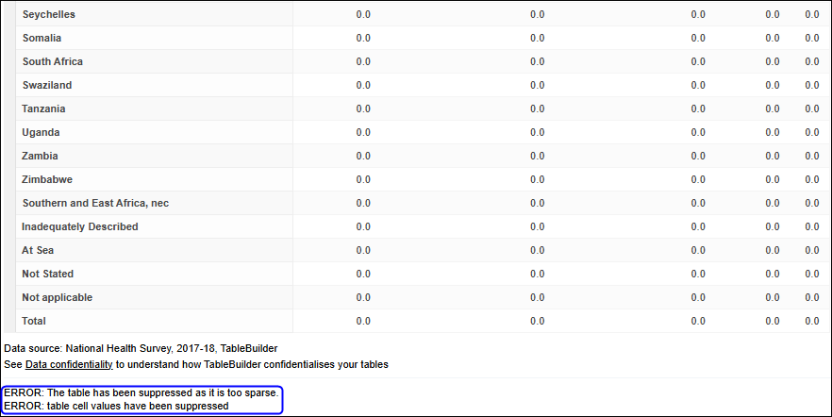Select first 0.0 cell in Total row

pyautogui.click(x=363, y=321)
